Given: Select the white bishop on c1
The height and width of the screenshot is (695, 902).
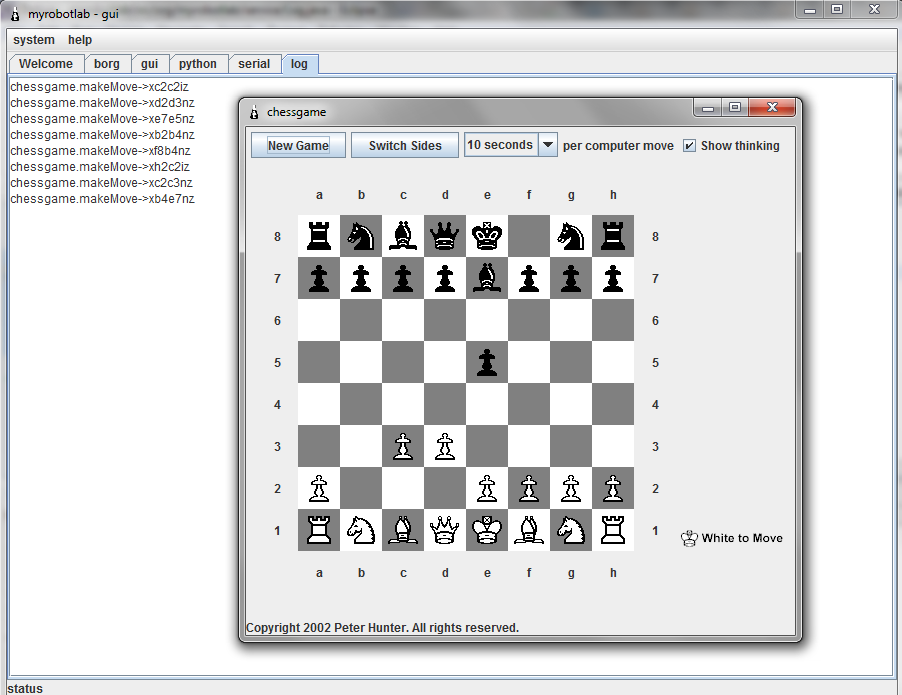Looking at the screenshot, I should click(x=403, y=530).
